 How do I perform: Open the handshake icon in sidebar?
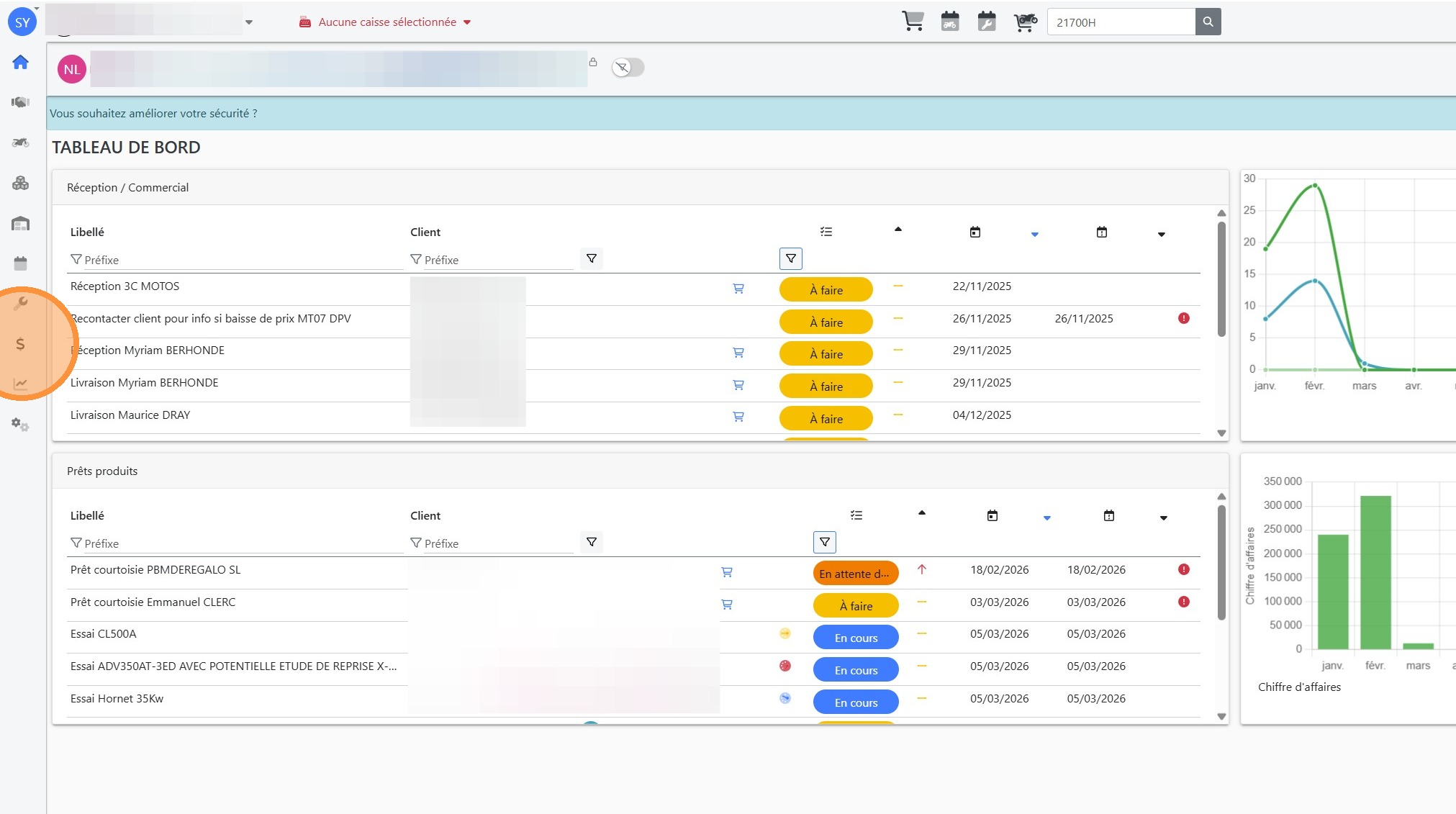point(20,102)
